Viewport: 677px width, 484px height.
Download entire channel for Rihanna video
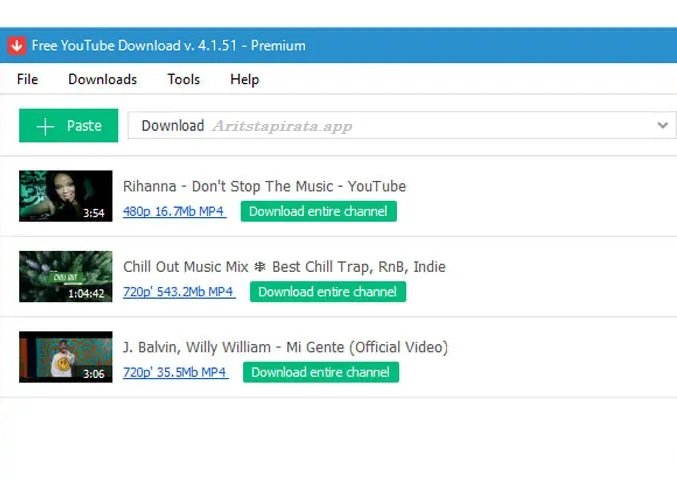(x=319, y=211)
